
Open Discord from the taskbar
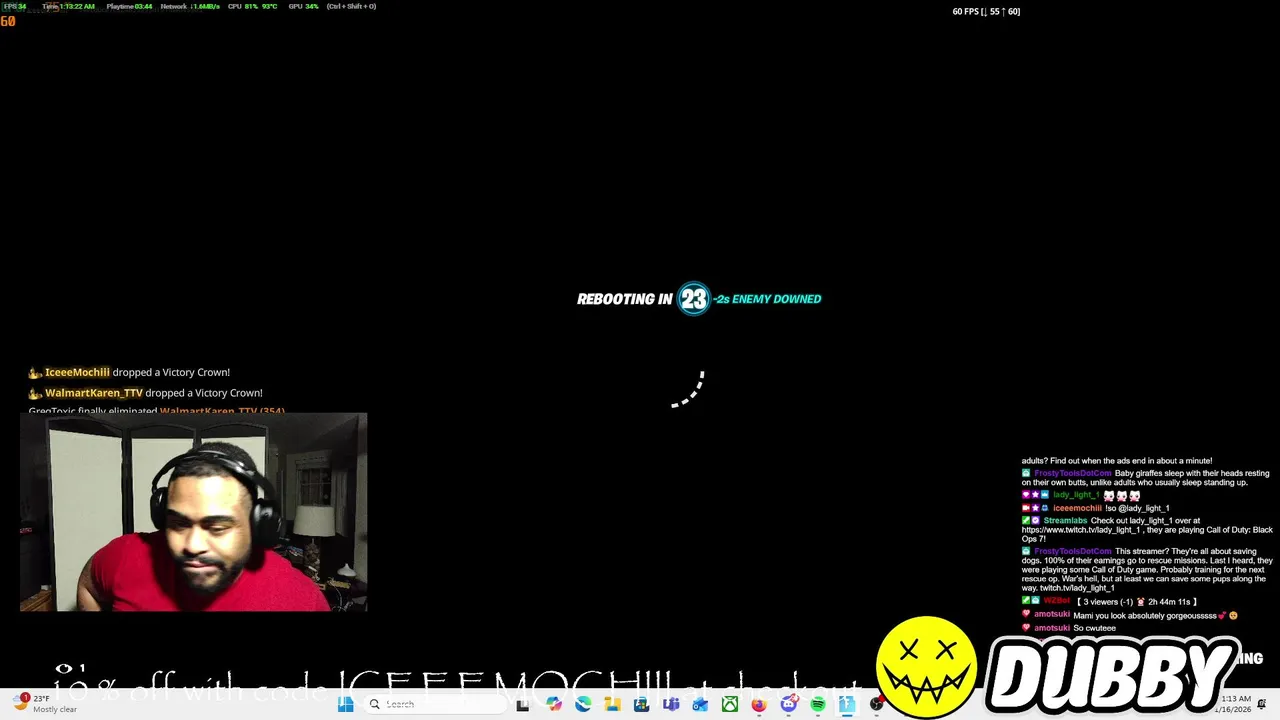789,704
